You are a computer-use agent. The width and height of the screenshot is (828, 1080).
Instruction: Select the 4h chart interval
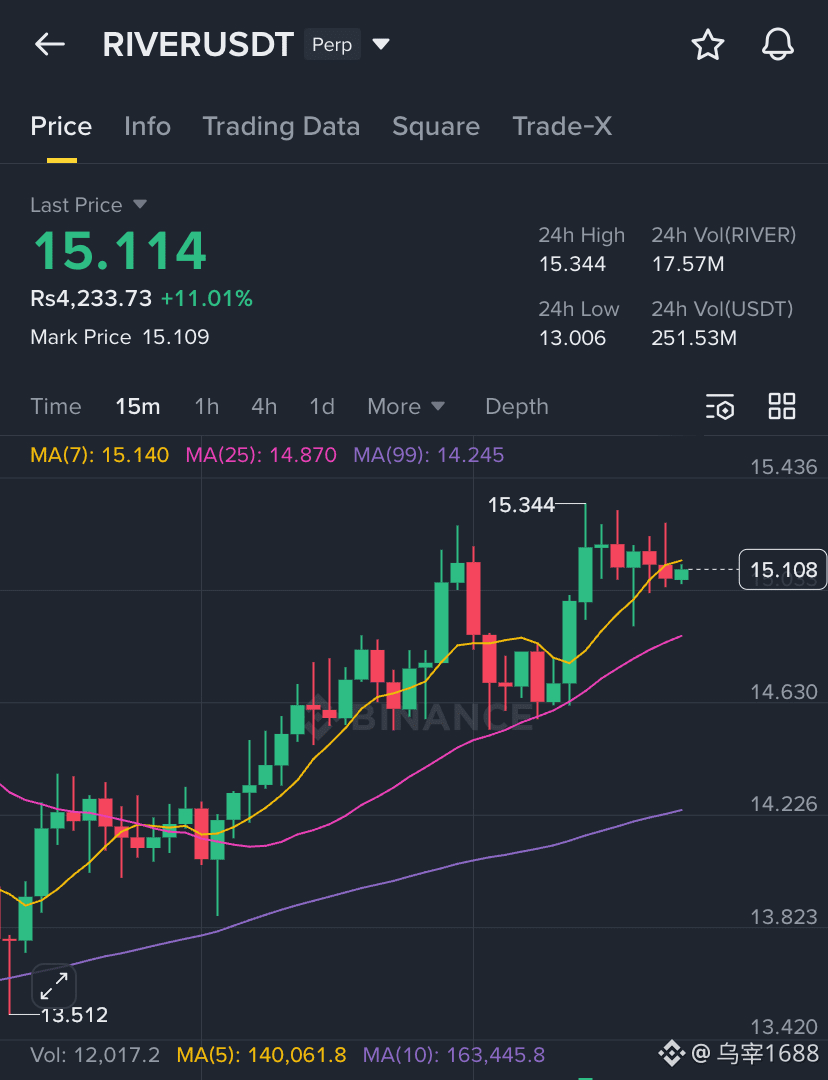tap(264, 406)
